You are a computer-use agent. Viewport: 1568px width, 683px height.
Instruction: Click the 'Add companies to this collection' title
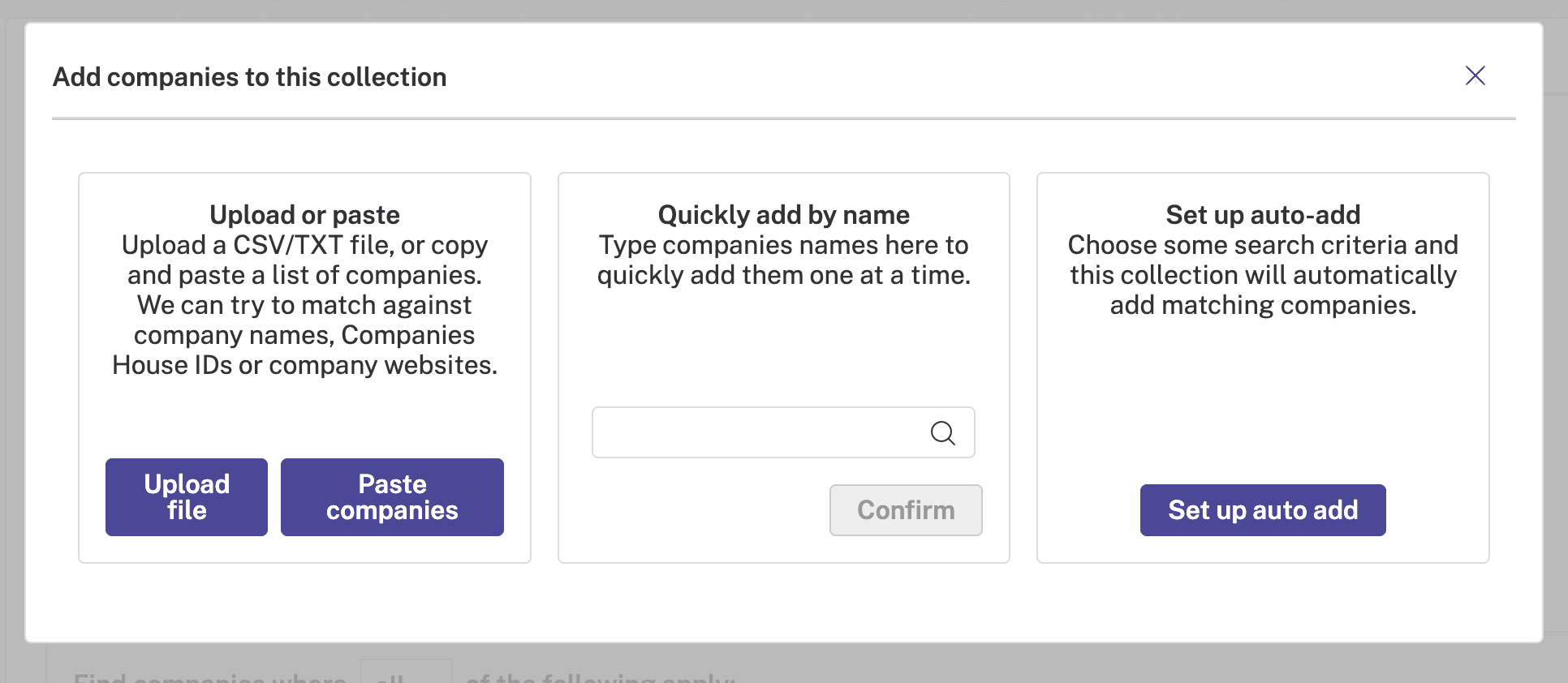pos(250,77)
